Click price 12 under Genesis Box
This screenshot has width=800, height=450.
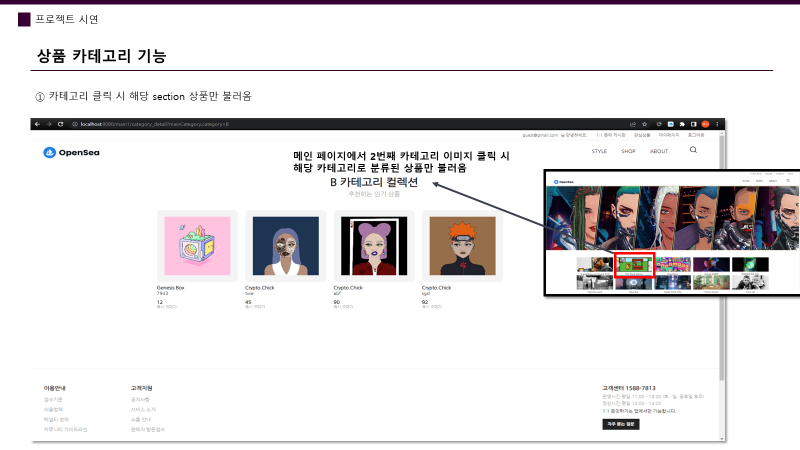click(160, 302)
